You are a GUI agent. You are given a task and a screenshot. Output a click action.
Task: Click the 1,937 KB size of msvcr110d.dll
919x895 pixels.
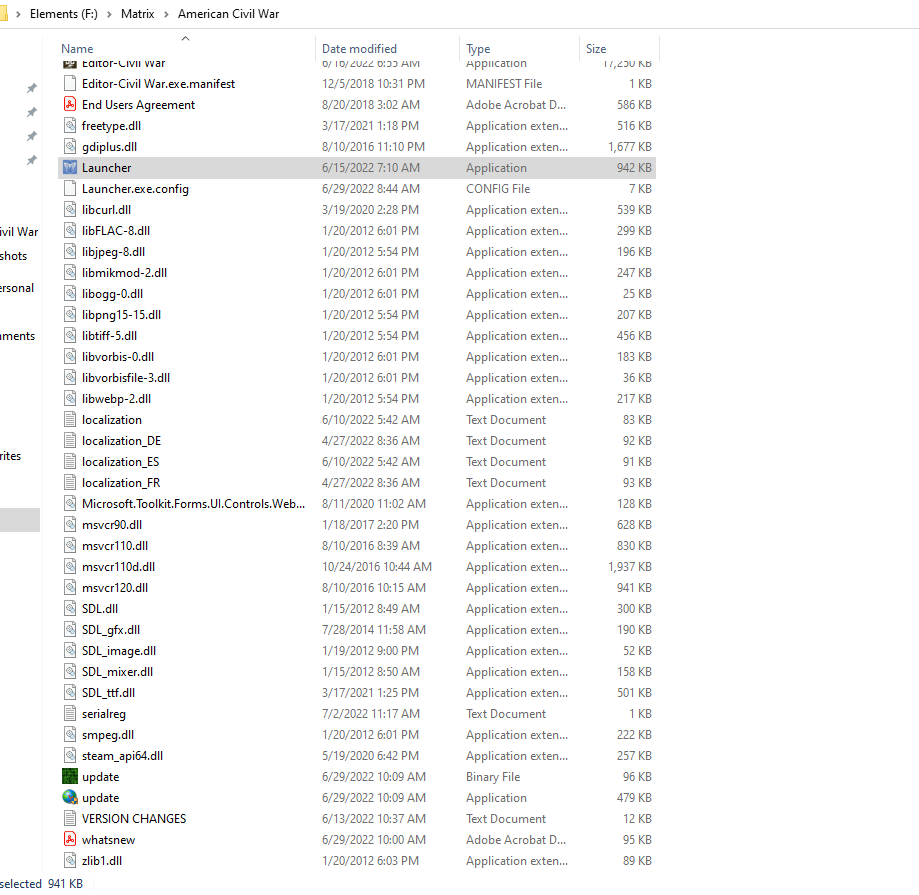point(629,567)
